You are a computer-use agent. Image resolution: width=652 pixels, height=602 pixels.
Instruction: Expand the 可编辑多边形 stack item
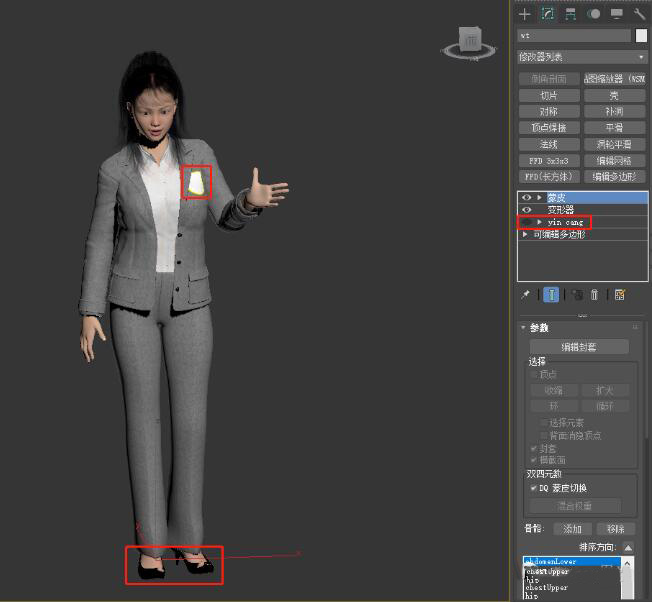tap(525, 234)
